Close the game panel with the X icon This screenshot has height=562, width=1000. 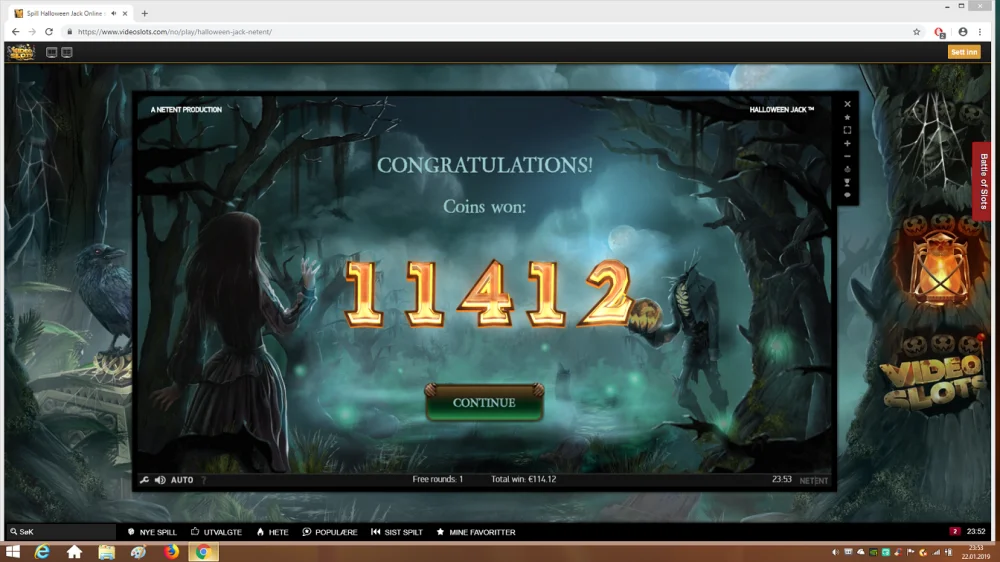click(x=848, y=104)
